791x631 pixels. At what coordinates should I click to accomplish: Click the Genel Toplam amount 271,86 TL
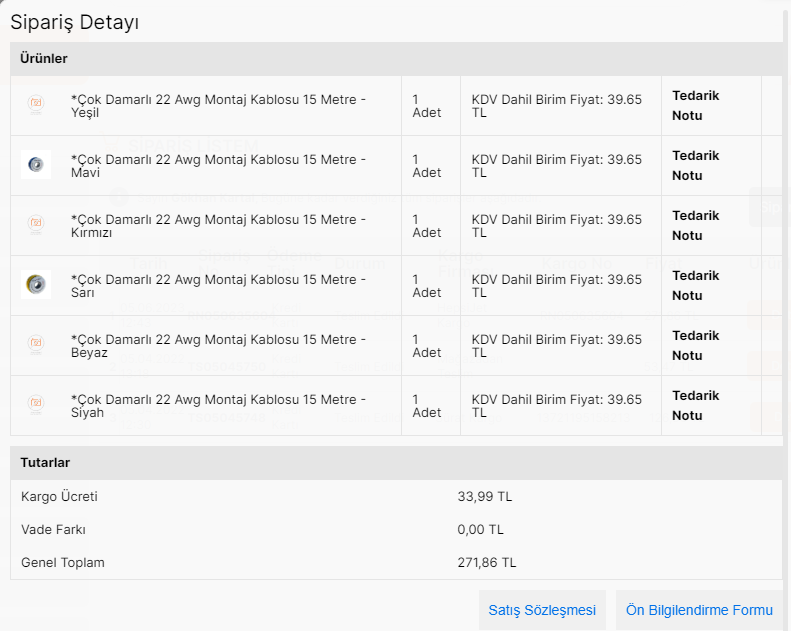pyautogui.click(x=487, y=563)
